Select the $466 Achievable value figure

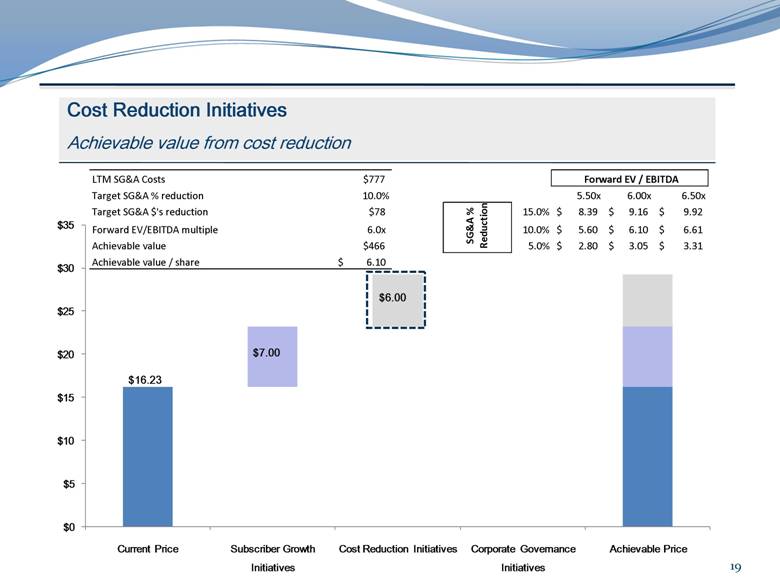point(374,245)
